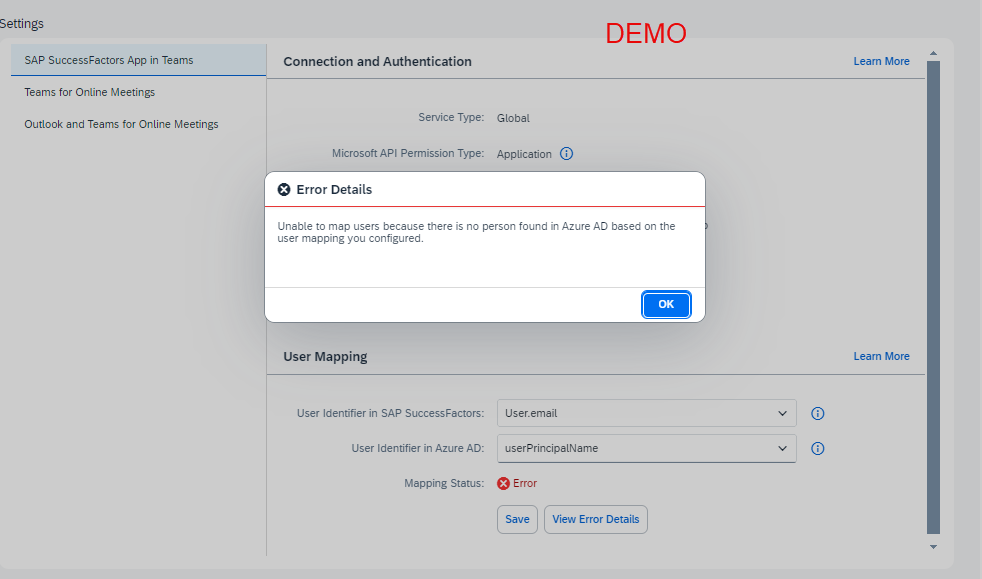Click info icon next to Application permission type

click(566, 153)
